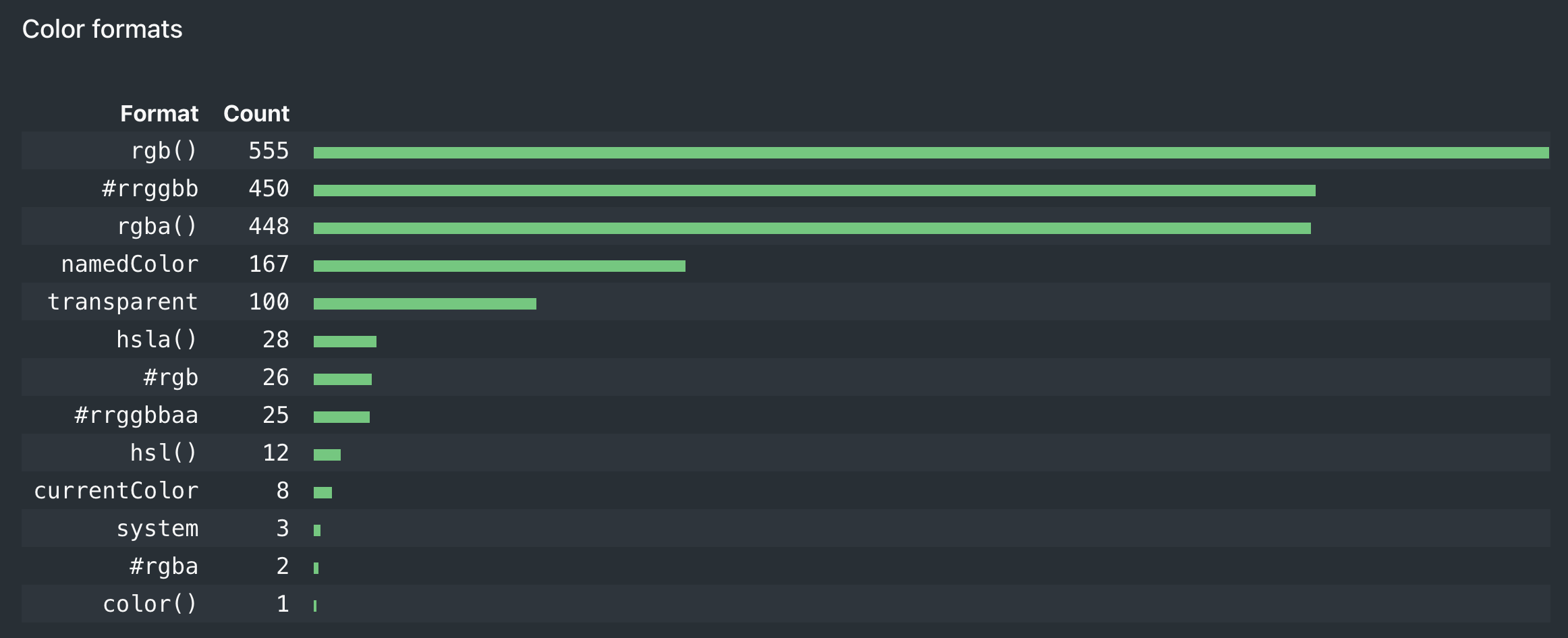Click the #rgba format label

(164, 567)
